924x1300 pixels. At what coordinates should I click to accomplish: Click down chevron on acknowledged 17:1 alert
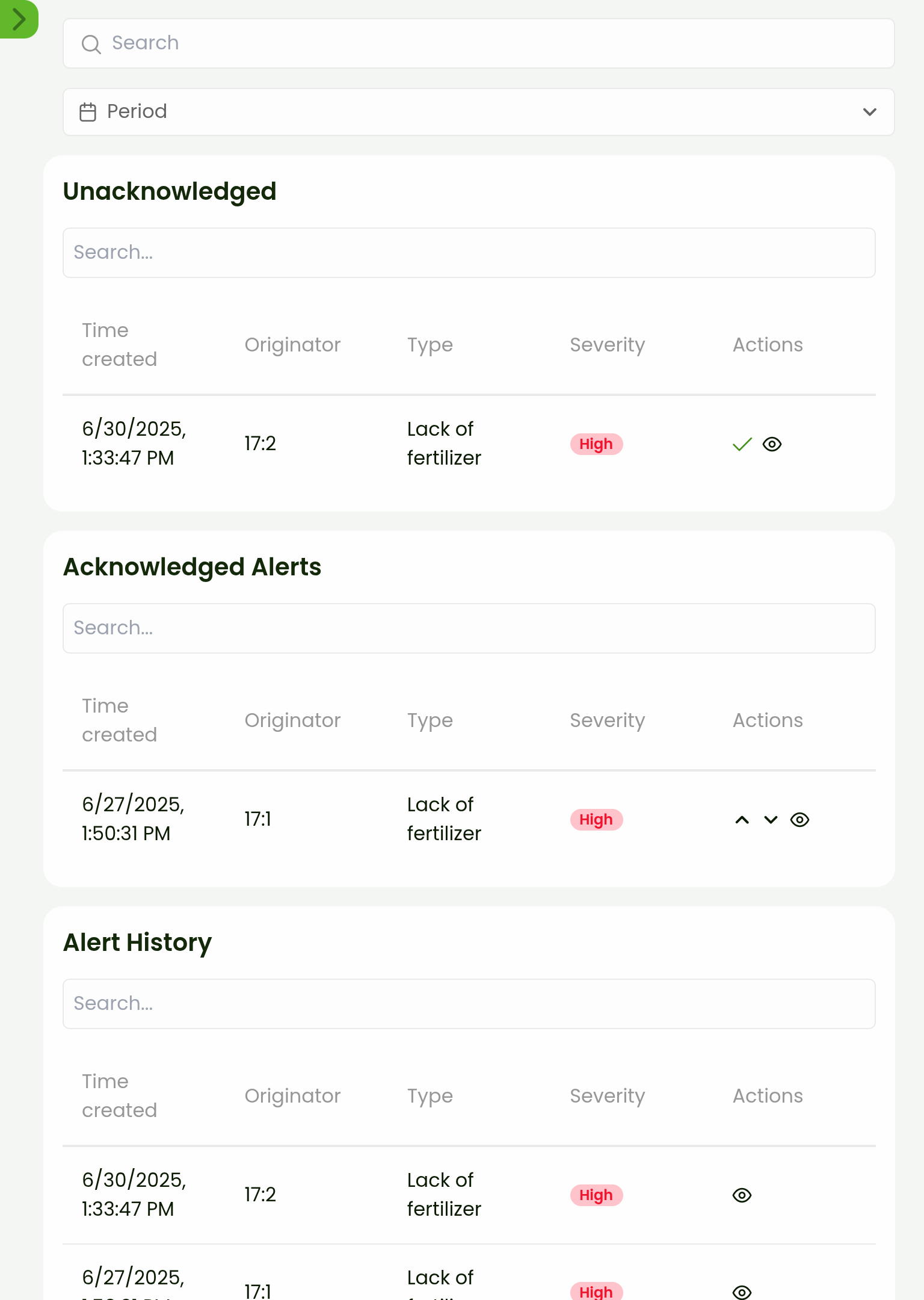(771, 820)
